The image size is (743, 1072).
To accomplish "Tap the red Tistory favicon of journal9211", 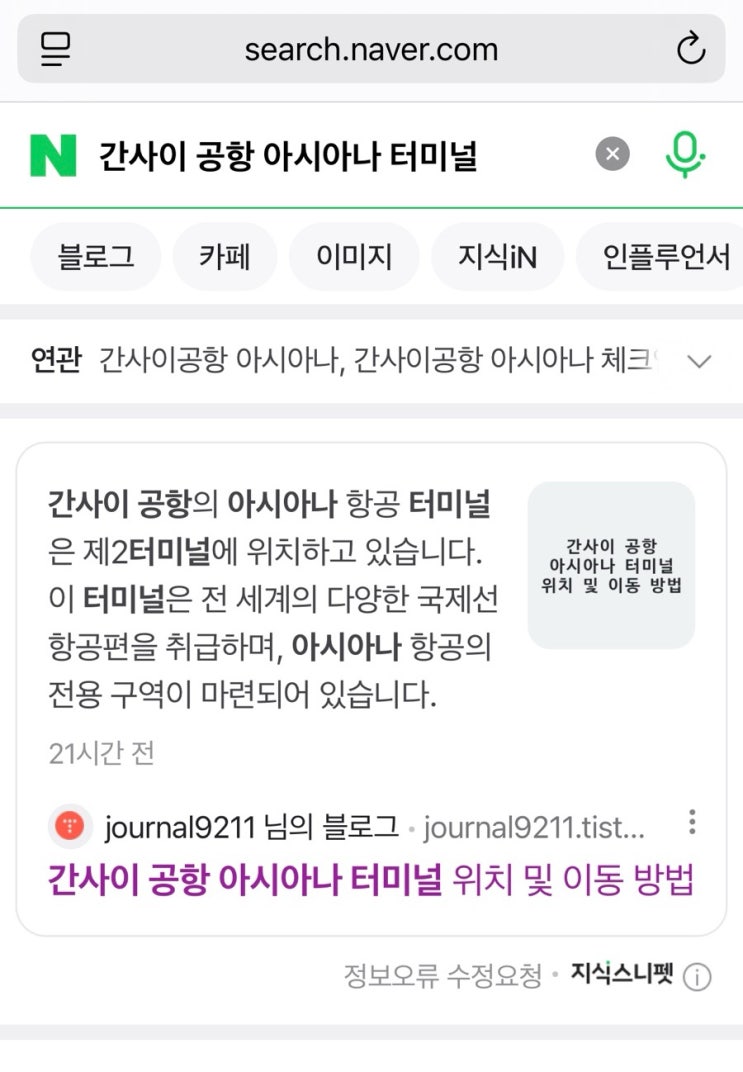I will point(70,826).
